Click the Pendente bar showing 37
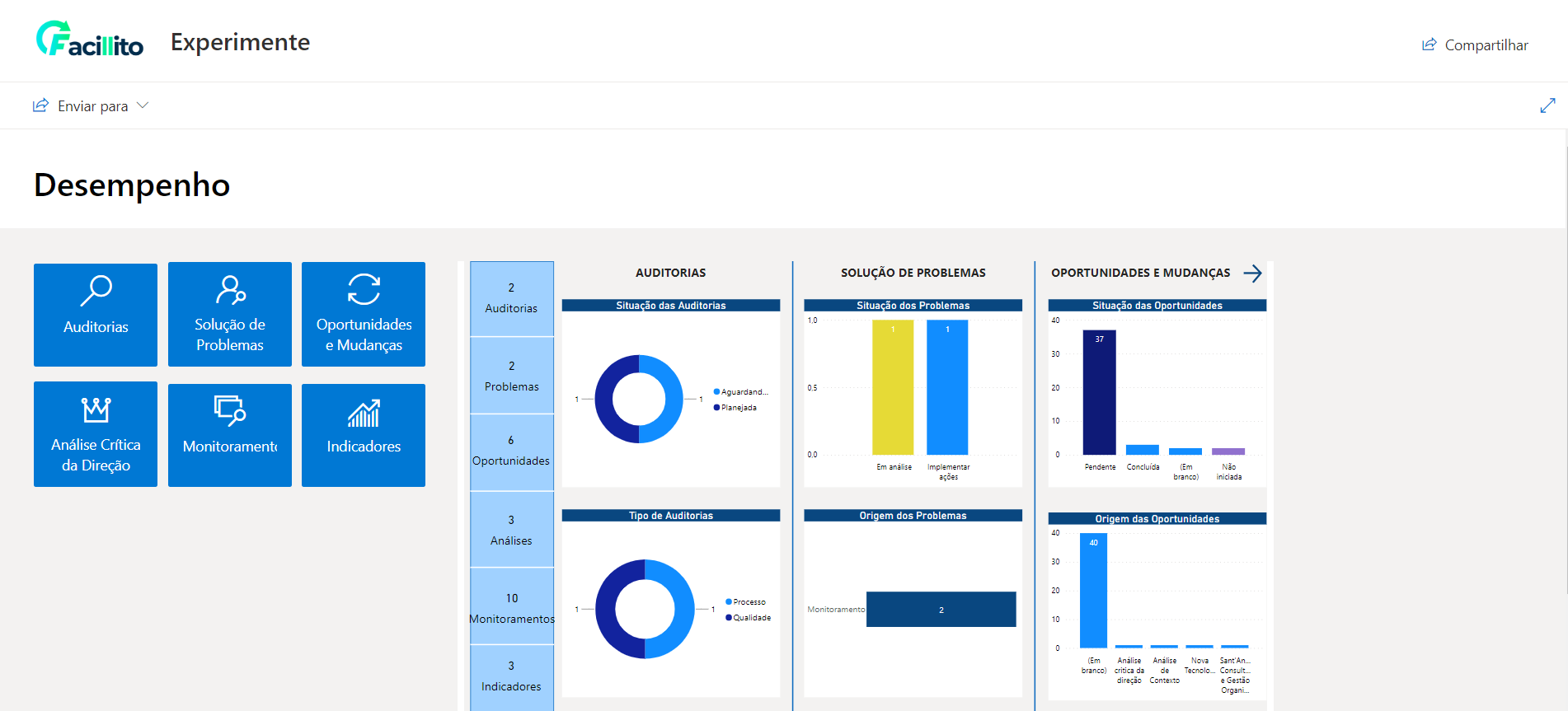This screenshot has height=711, width=1568. (1099, 392)
